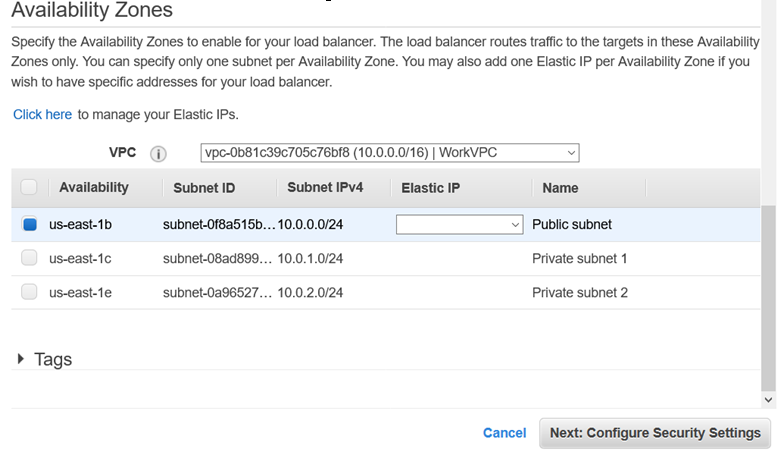The height and width of the screenshot is (453, 777).
Task: Sort by the Subnet ID column header
Action: pos(204,188)
